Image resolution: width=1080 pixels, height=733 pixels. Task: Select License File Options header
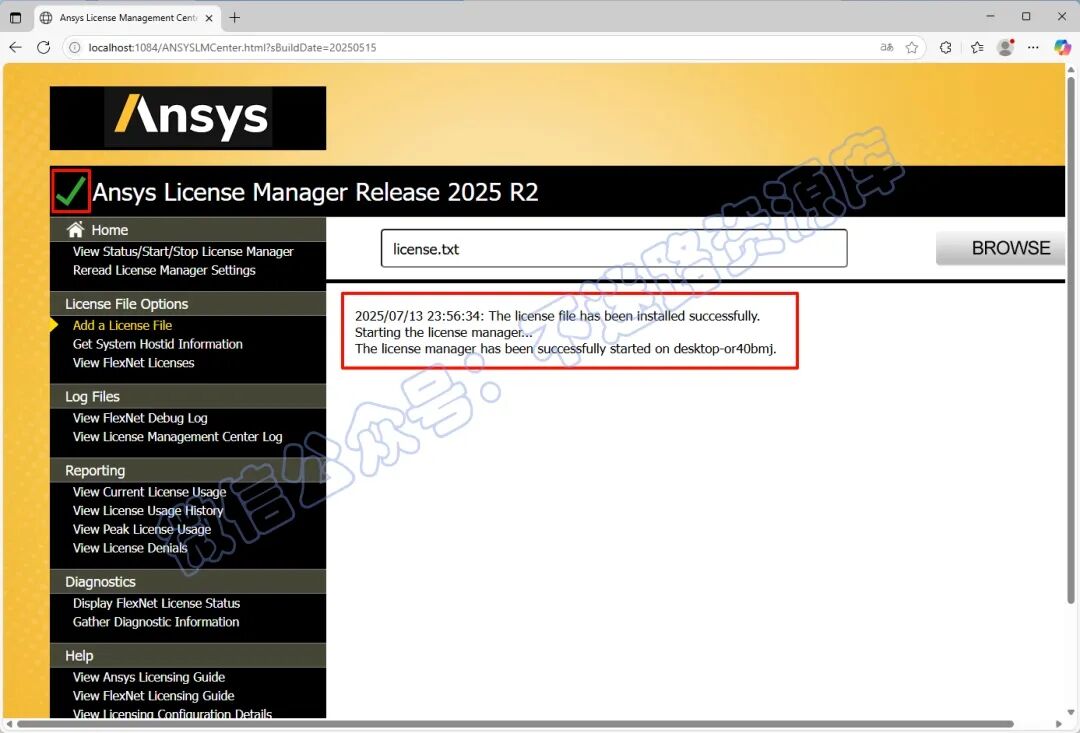click(127, 304)
